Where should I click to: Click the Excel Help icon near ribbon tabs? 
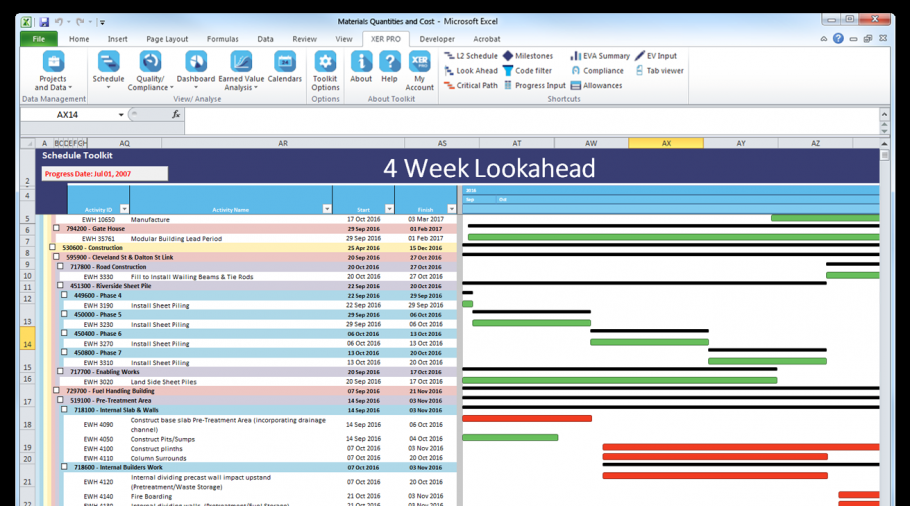point(838,38)
